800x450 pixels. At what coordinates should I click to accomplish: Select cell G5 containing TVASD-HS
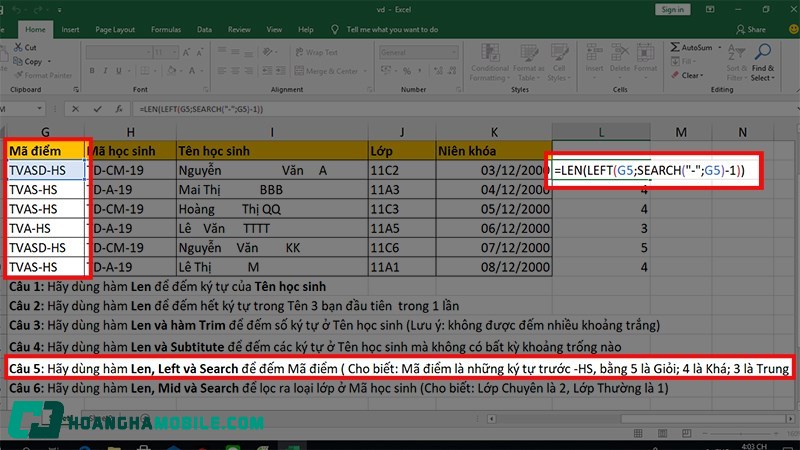pos(46,171)
